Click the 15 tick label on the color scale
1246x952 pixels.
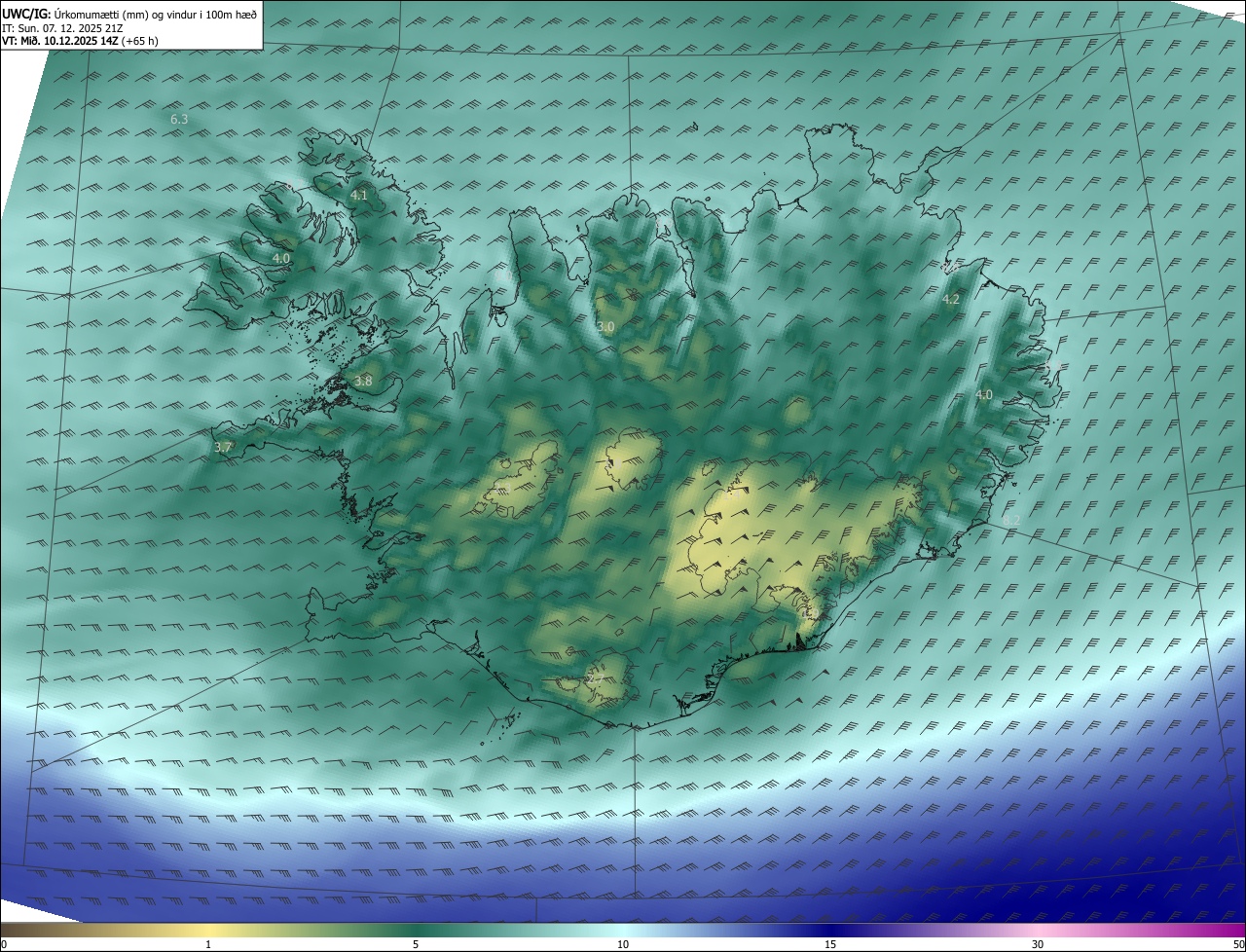pyautogui.click(x=830, y=945)
